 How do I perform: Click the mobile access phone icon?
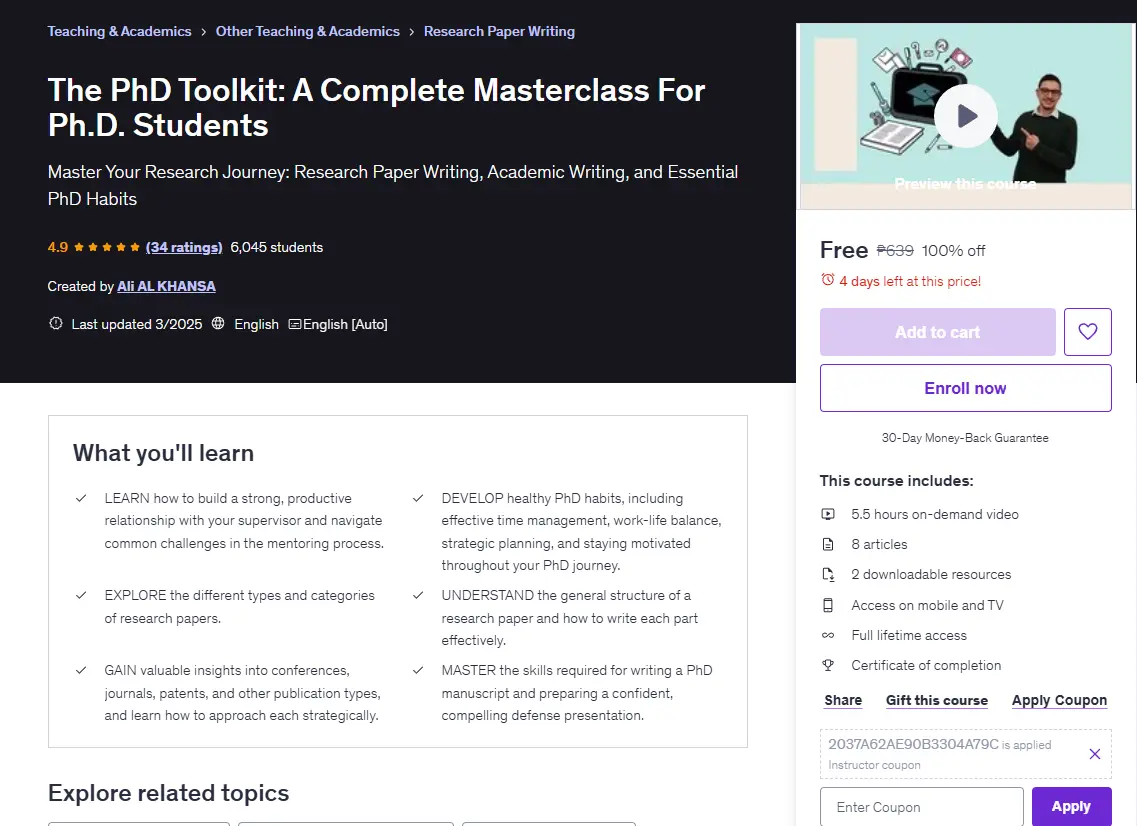828,605
